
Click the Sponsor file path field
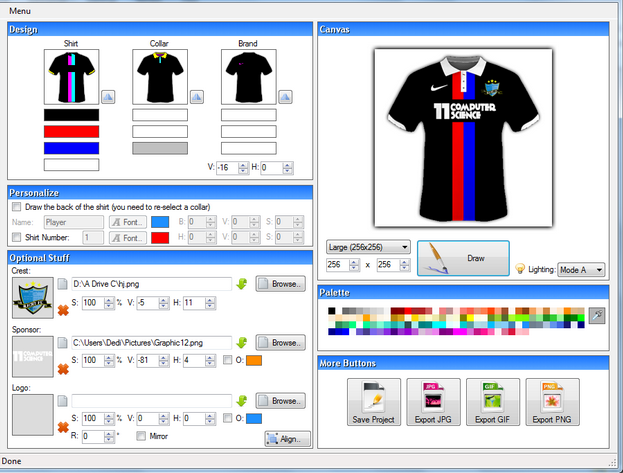pos(151,343)
